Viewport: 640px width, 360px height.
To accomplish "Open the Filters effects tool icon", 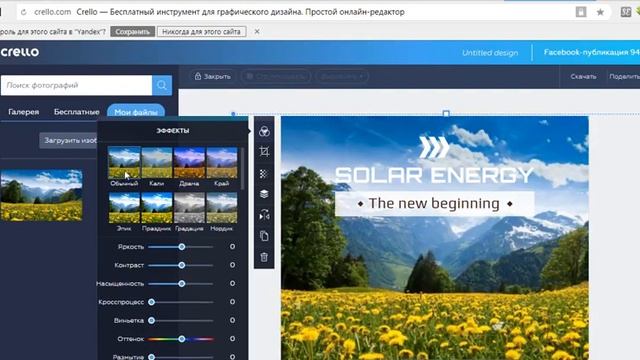I will tap(264, 131).
